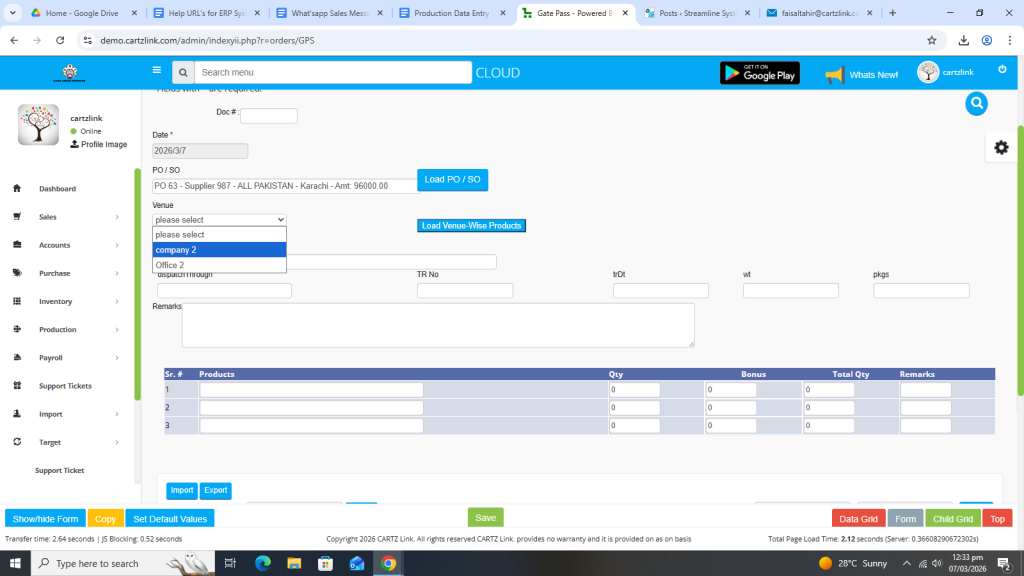Click the green Save button
This screenshot has height=576, width=1024.
485,518
